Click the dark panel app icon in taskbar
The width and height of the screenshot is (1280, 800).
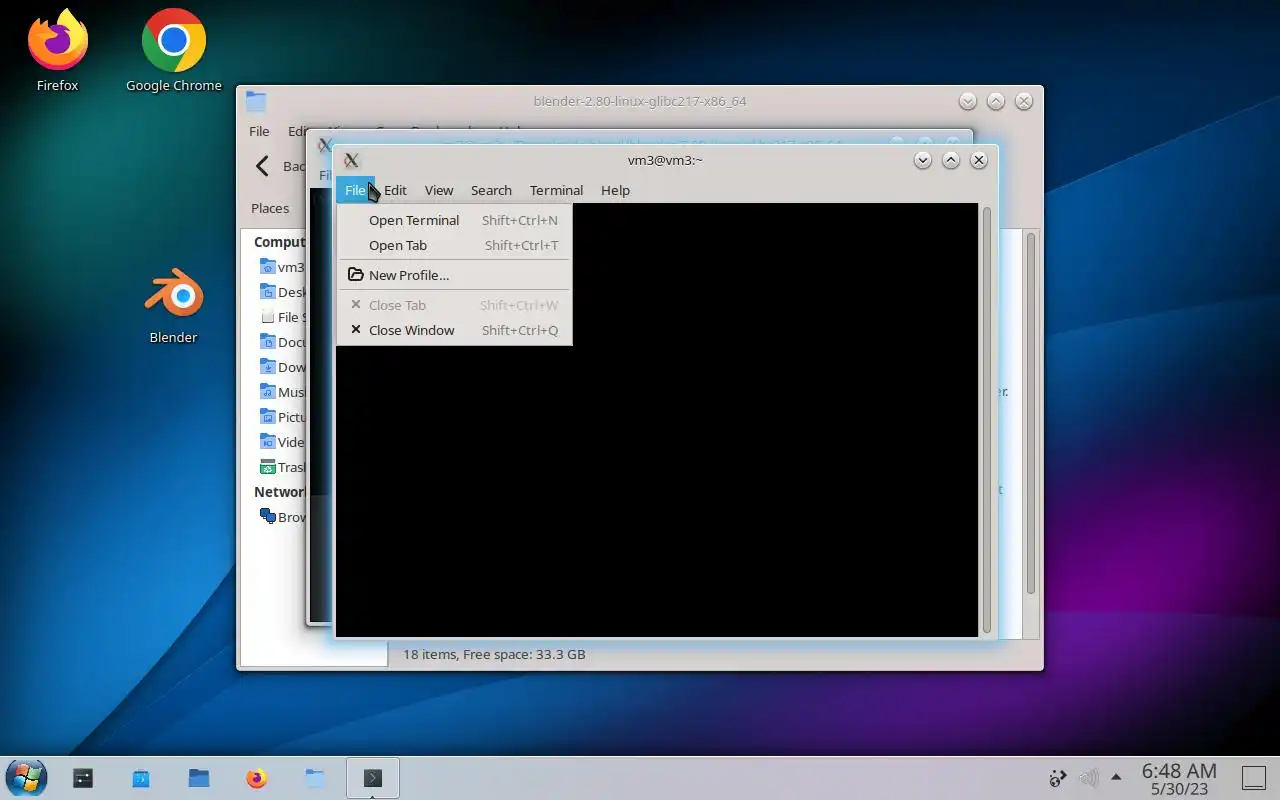pos(83,777)
